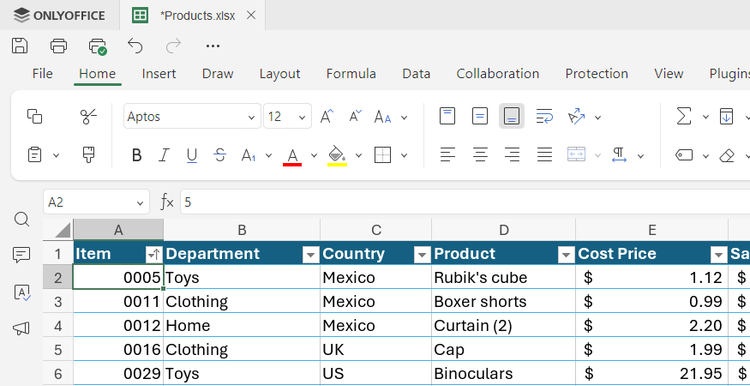This screenshot has width=750, height=386.
Task: Click the Text Direction icon
Action: pos(619,154)
